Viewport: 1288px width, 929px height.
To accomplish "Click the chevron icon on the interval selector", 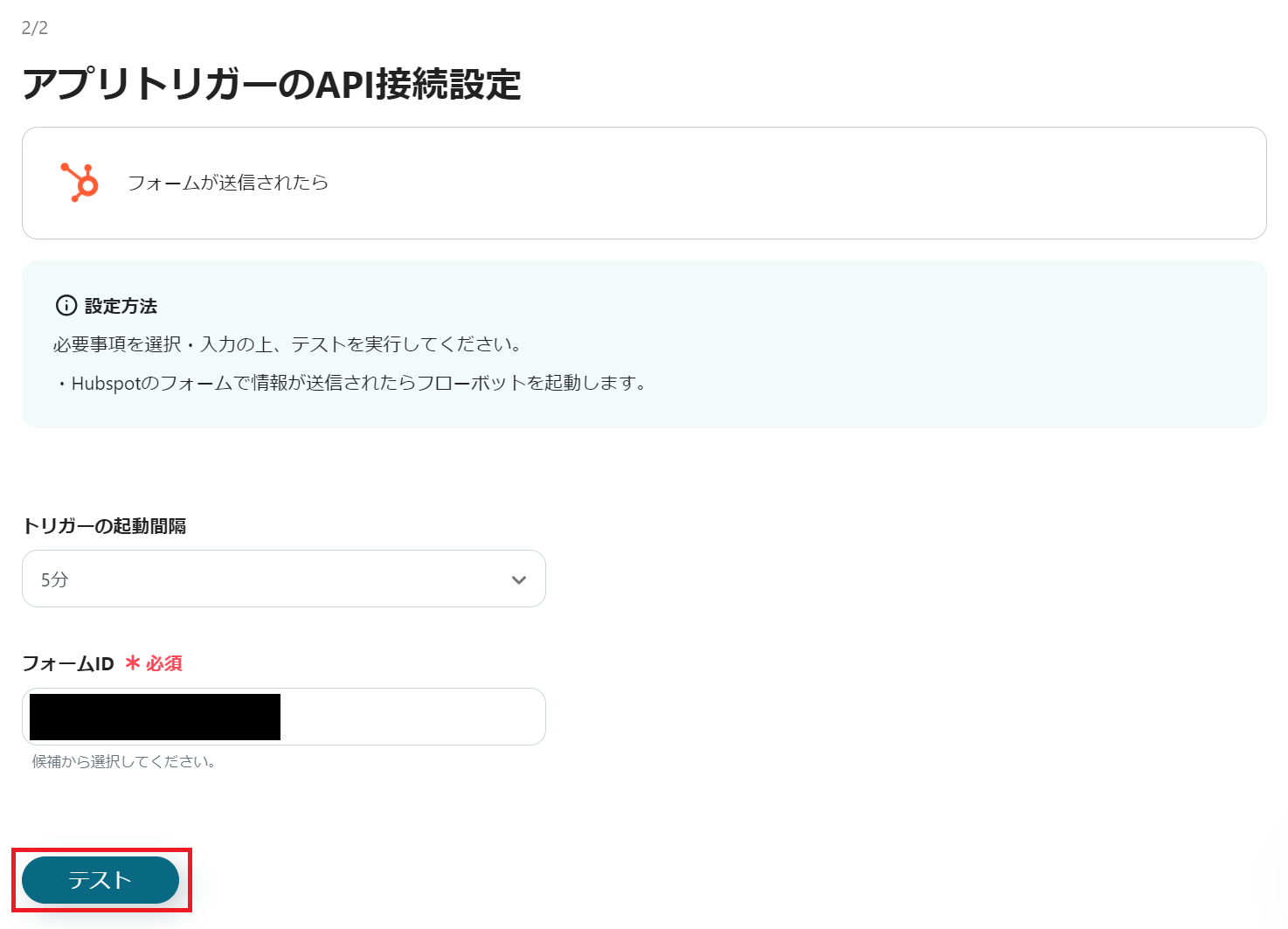I will (x=519, y=579).
